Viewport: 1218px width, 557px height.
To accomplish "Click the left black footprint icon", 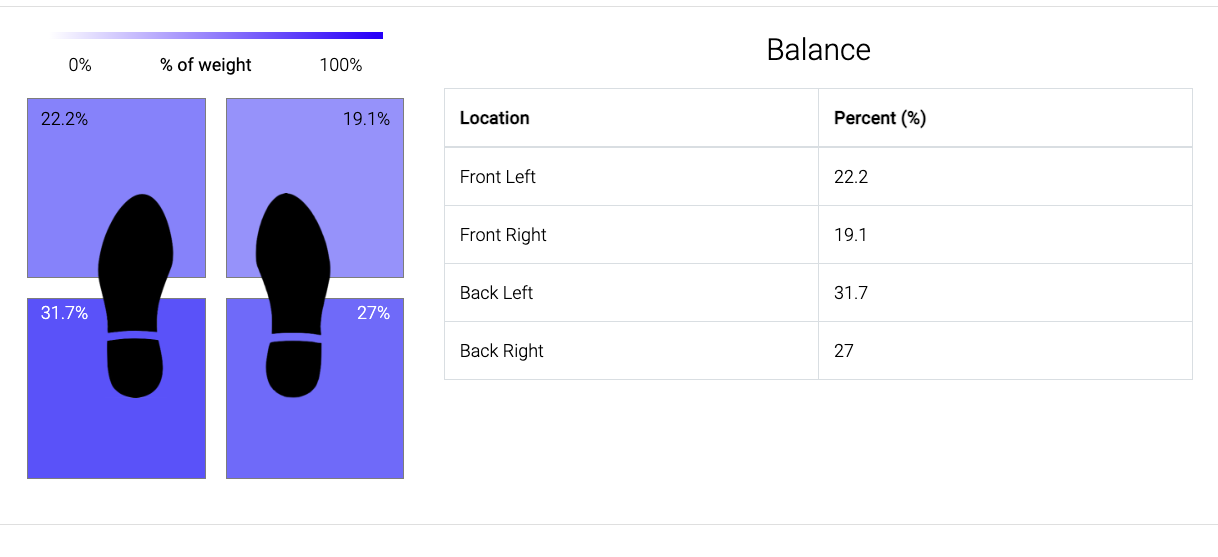I will tap(136, 296).
